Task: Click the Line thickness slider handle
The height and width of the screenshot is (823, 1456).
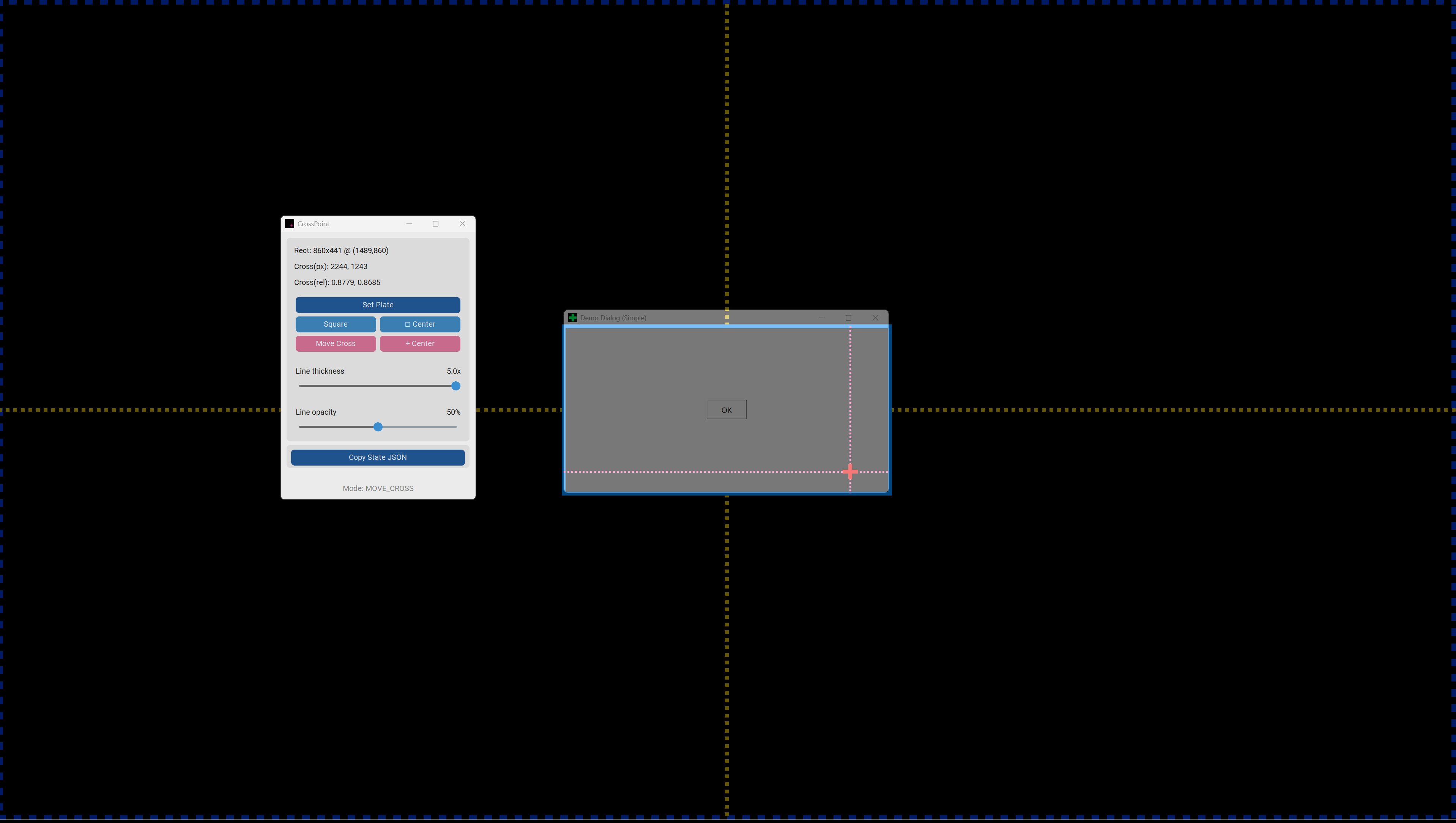Action: pyautogui.click(x=456, y=386)
